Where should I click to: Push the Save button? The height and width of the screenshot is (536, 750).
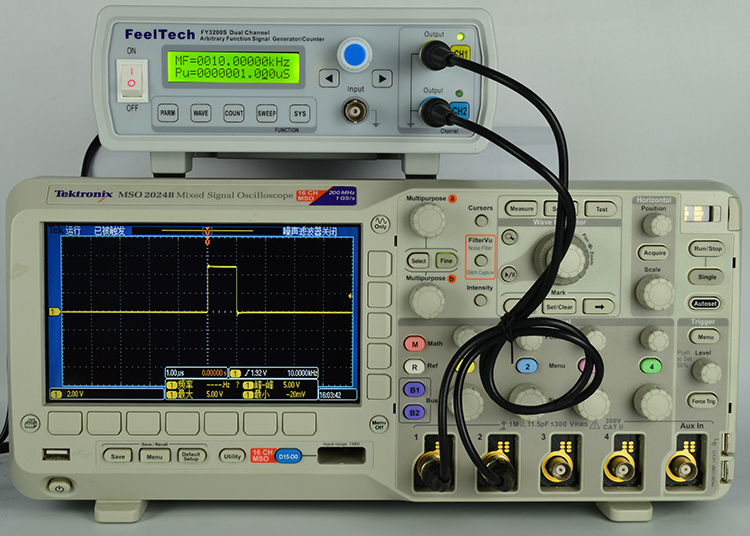click(117, 456)
